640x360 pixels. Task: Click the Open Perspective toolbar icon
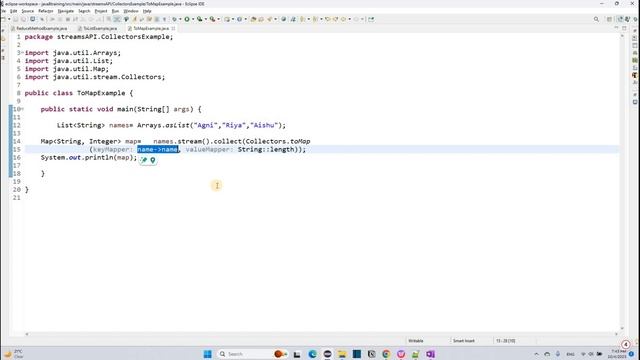[609, 19]
